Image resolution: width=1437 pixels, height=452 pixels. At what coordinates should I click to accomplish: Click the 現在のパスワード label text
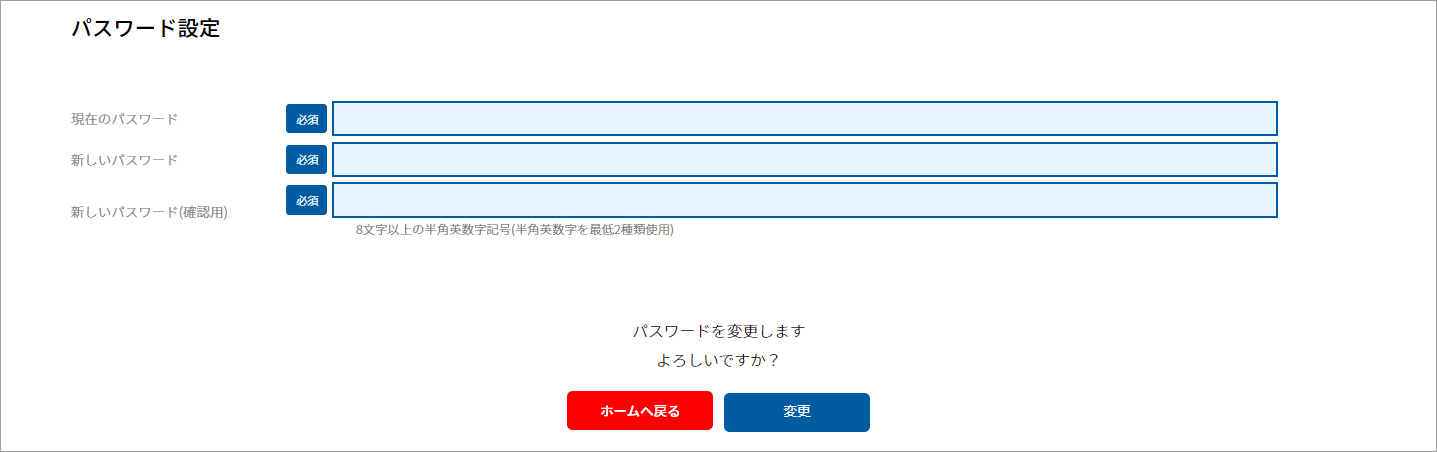124,119
